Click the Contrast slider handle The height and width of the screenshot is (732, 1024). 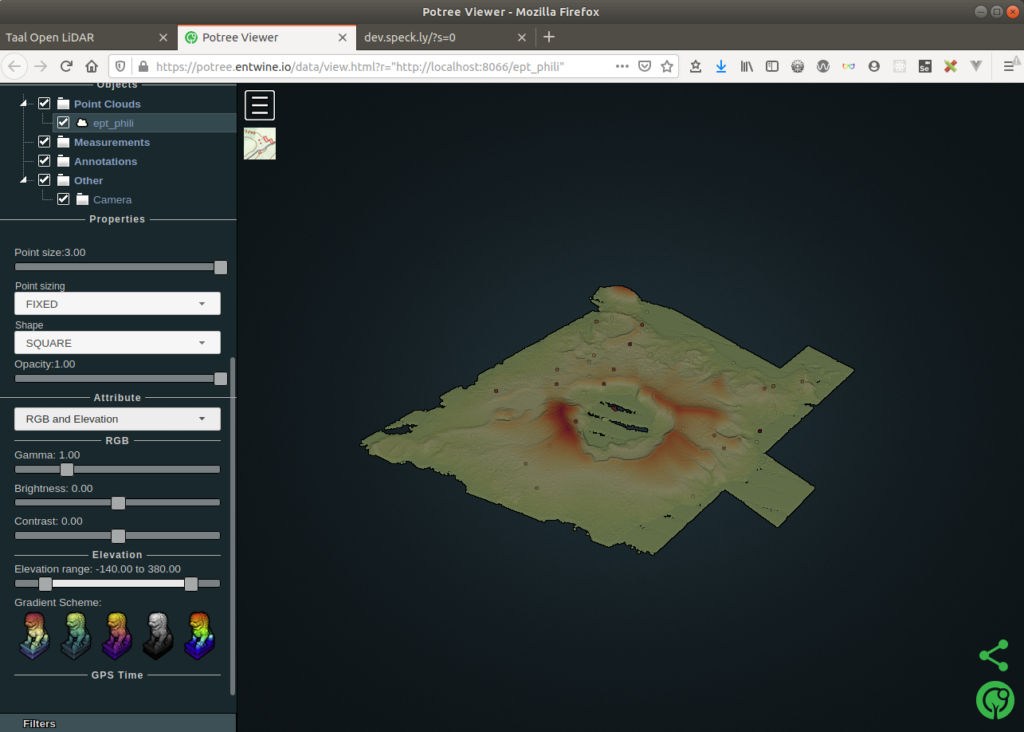coord(118,536)
